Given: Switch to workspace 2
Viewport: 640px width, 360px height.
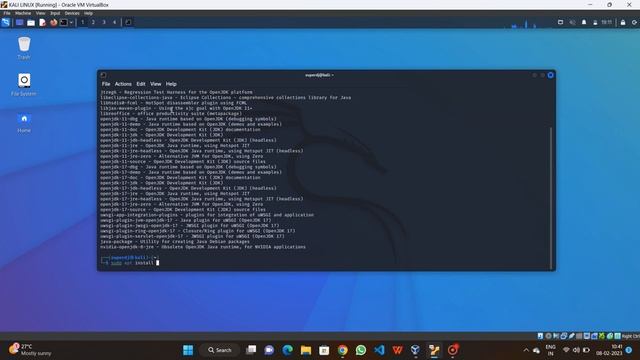Looking at the screenshot, I should 93,22.
